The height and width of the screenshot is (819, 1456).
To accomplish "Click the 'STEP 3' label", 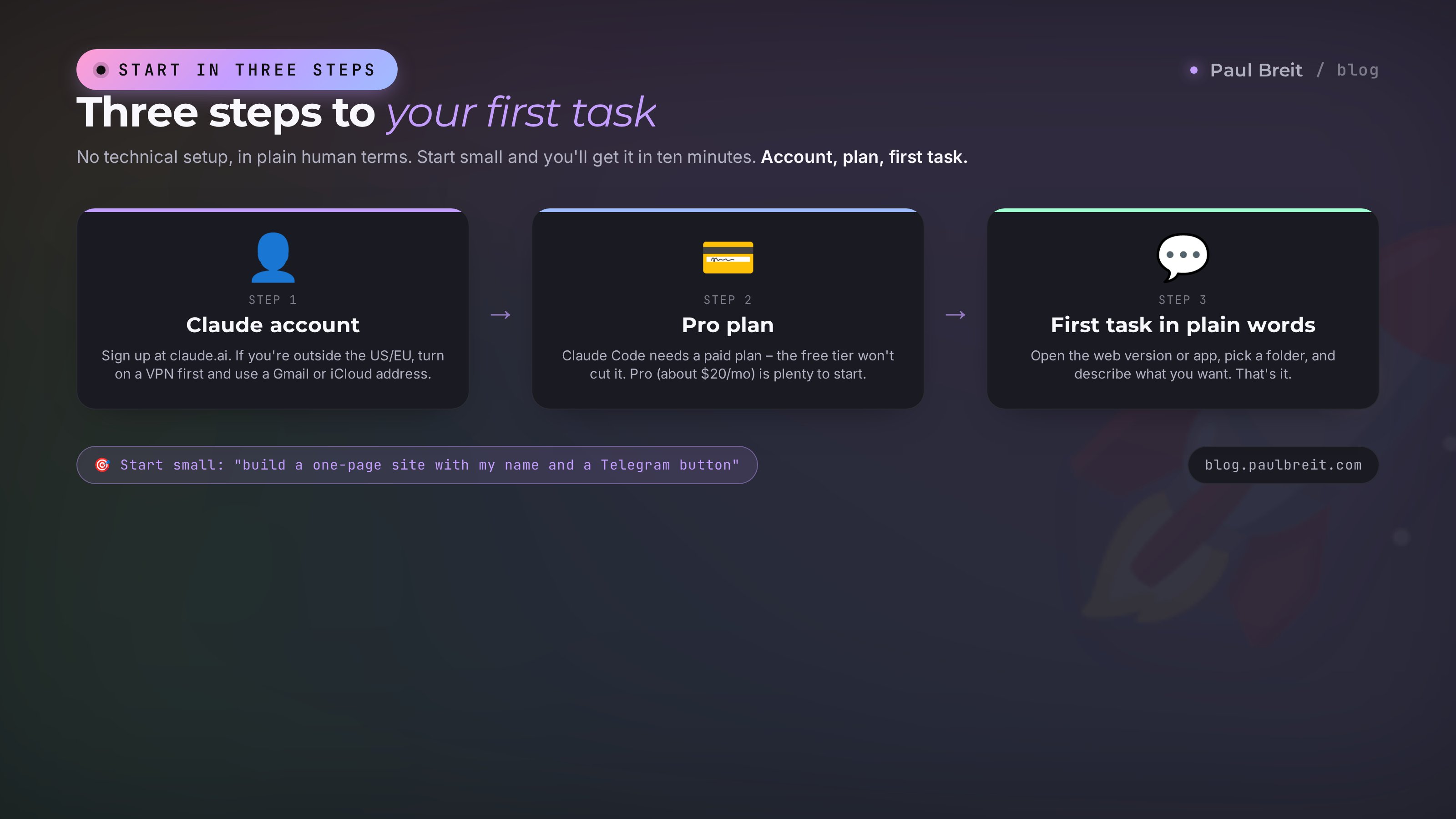I will (1183, 299).
